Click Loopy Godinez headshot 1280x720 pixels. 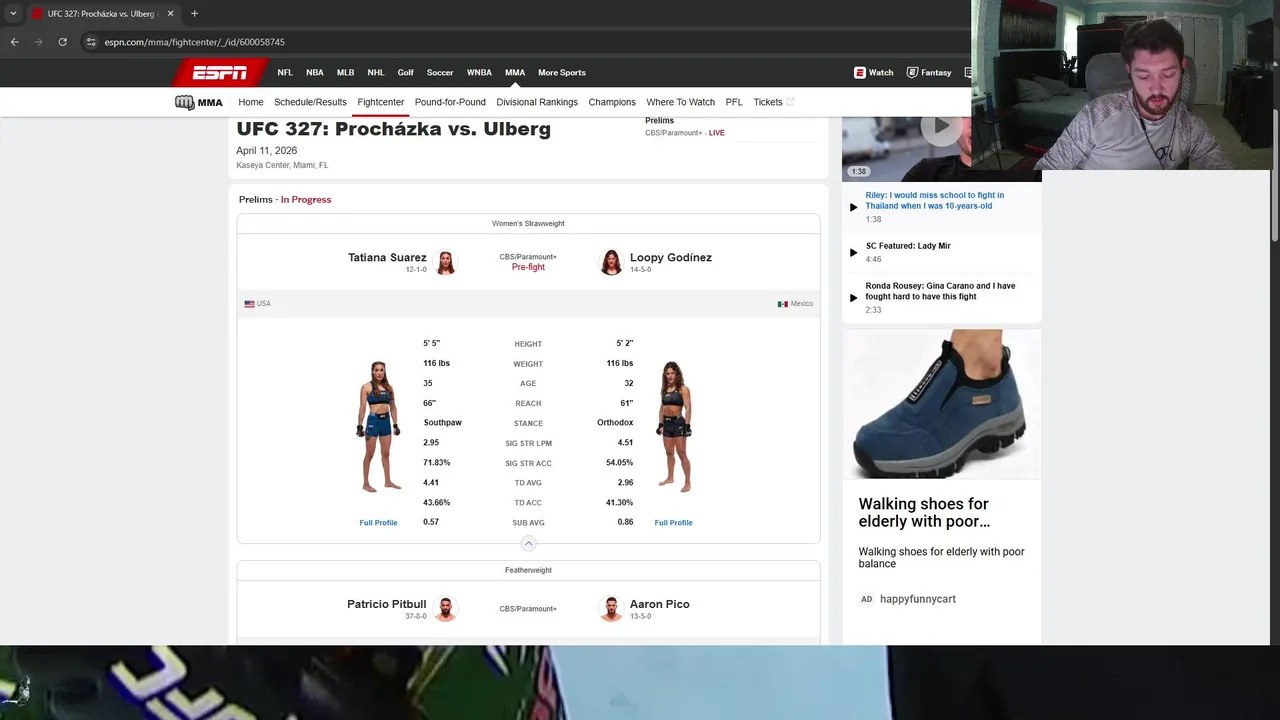611,262
